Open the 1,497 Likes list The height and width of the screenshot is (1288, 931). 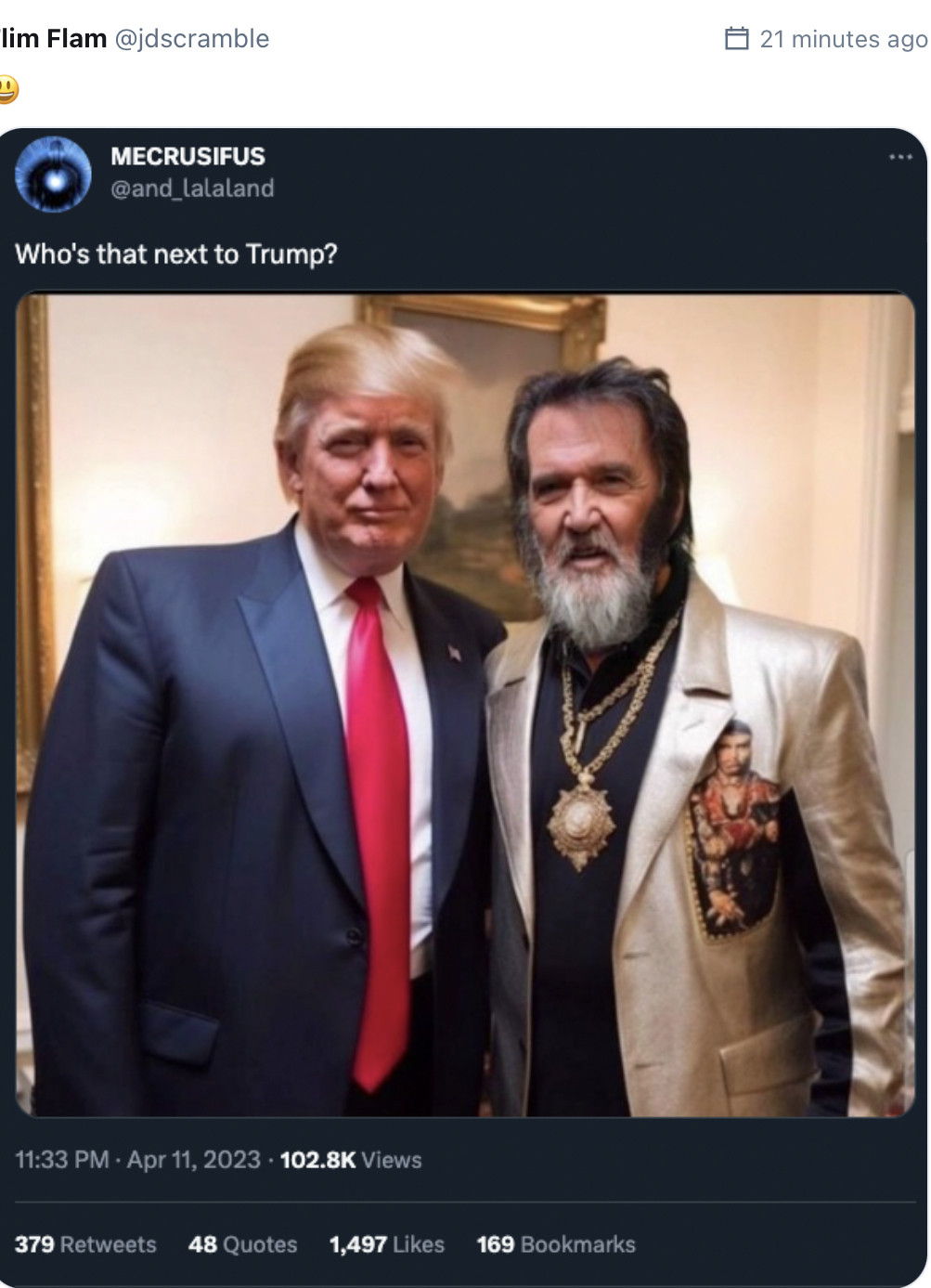386,1244
